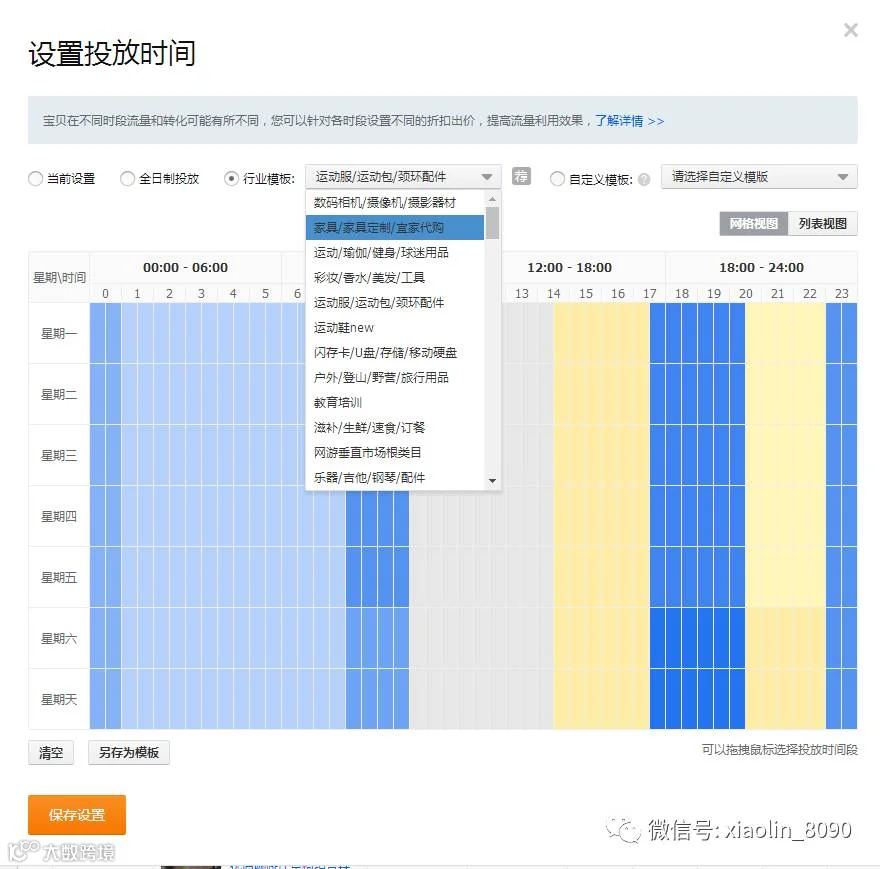Select the 当前设置 radio button
The width and height of the screenshot is (880, 869).
pyautogui.click(x=35, y=179)
